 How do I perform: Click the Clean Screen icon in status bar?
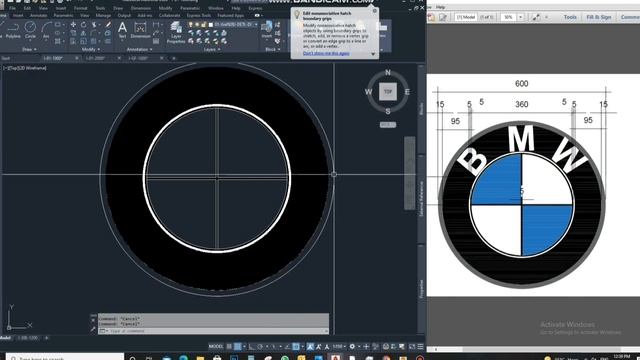click(412, 347)
